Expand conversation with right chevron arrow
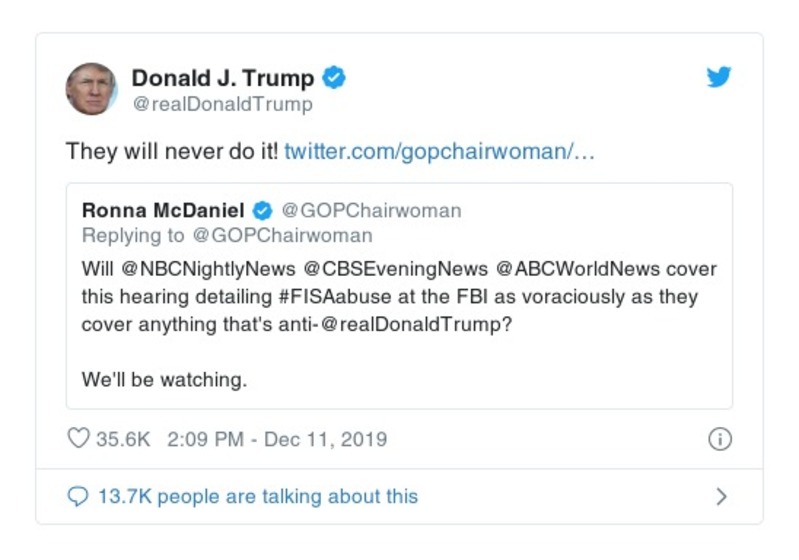This screenshot has width=799, height=560. pyautogui.click(x=722, y=496)
